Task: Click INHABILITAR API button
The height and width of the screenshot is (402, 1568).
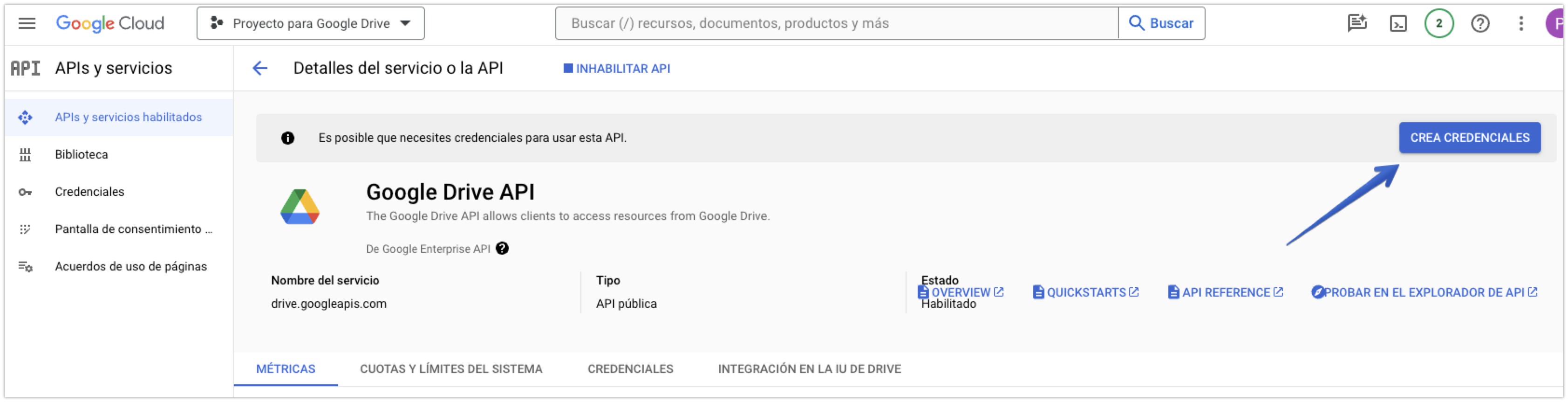Action: pyautogui.click(x=617, y=68)
